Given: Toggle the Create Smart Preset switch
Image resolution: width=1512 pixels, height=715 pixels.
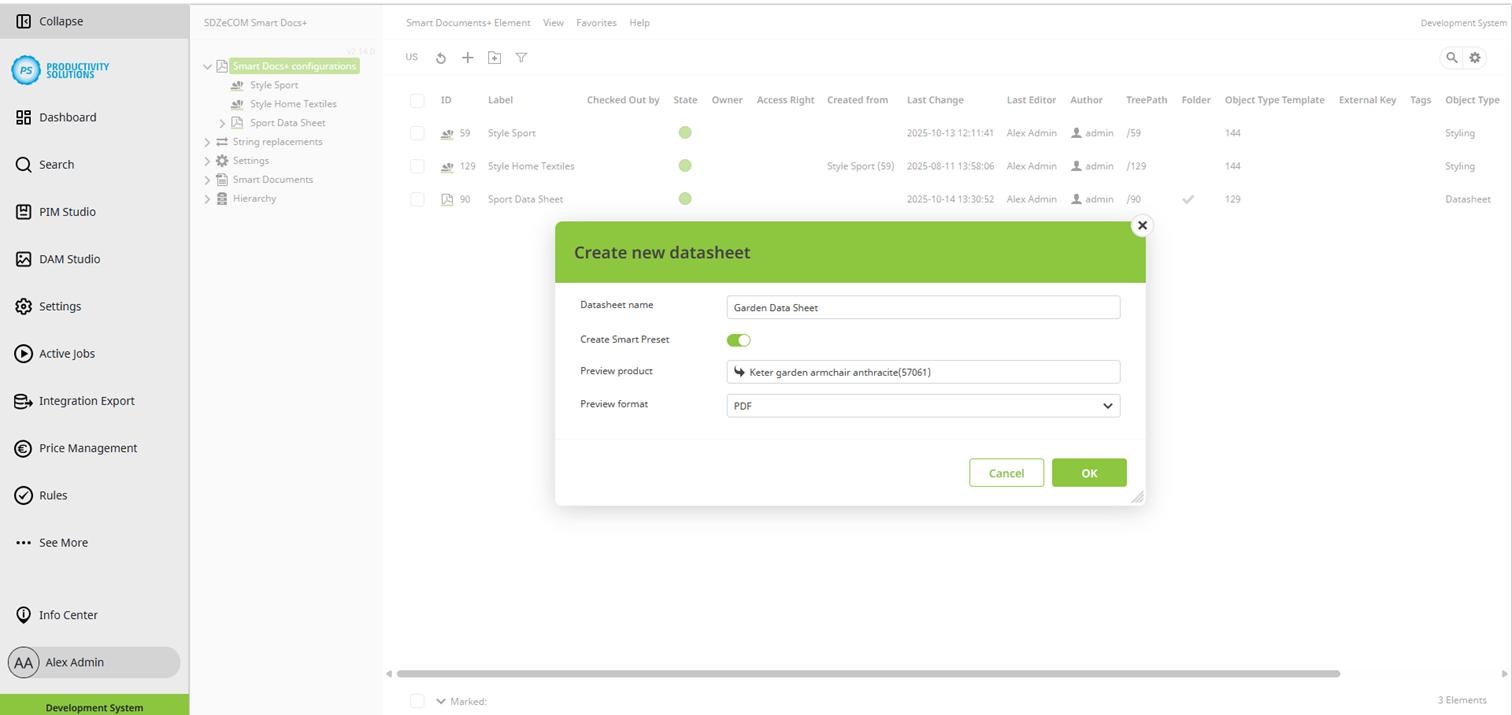Looking at the screenshot, I should (x=738, y=340).
